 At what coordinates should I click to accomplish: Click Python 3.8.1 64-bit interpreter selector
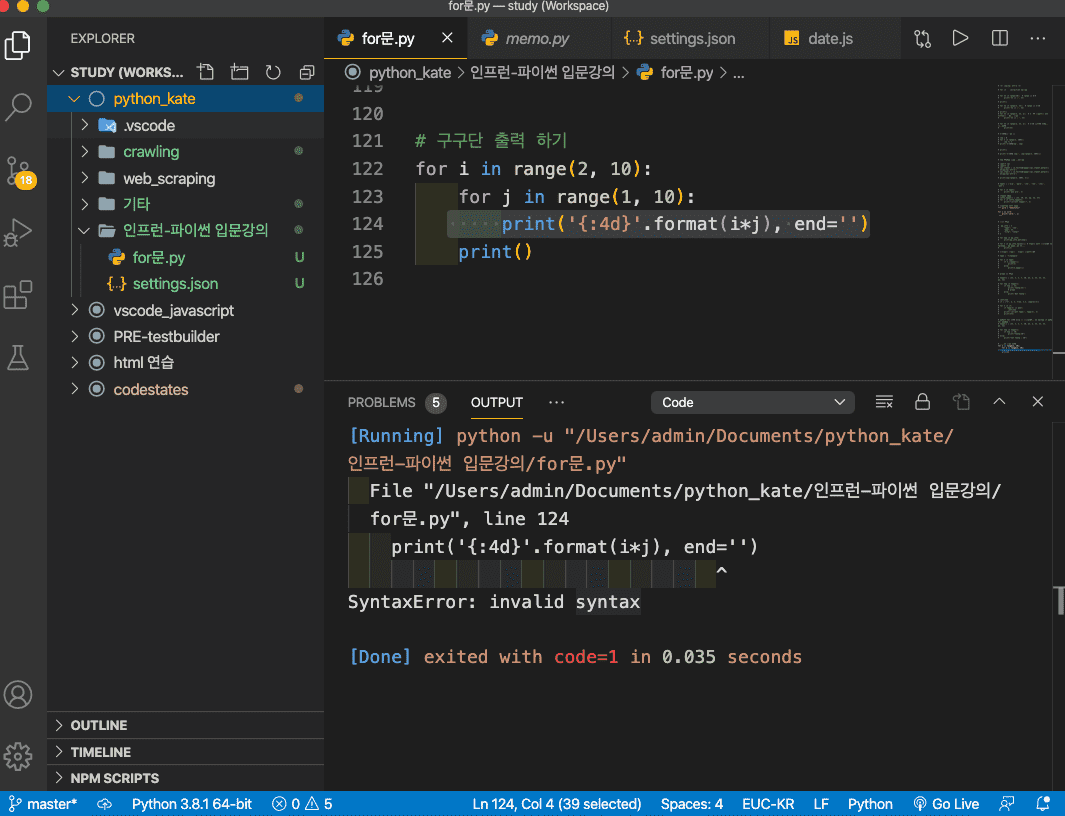(192, 804)
